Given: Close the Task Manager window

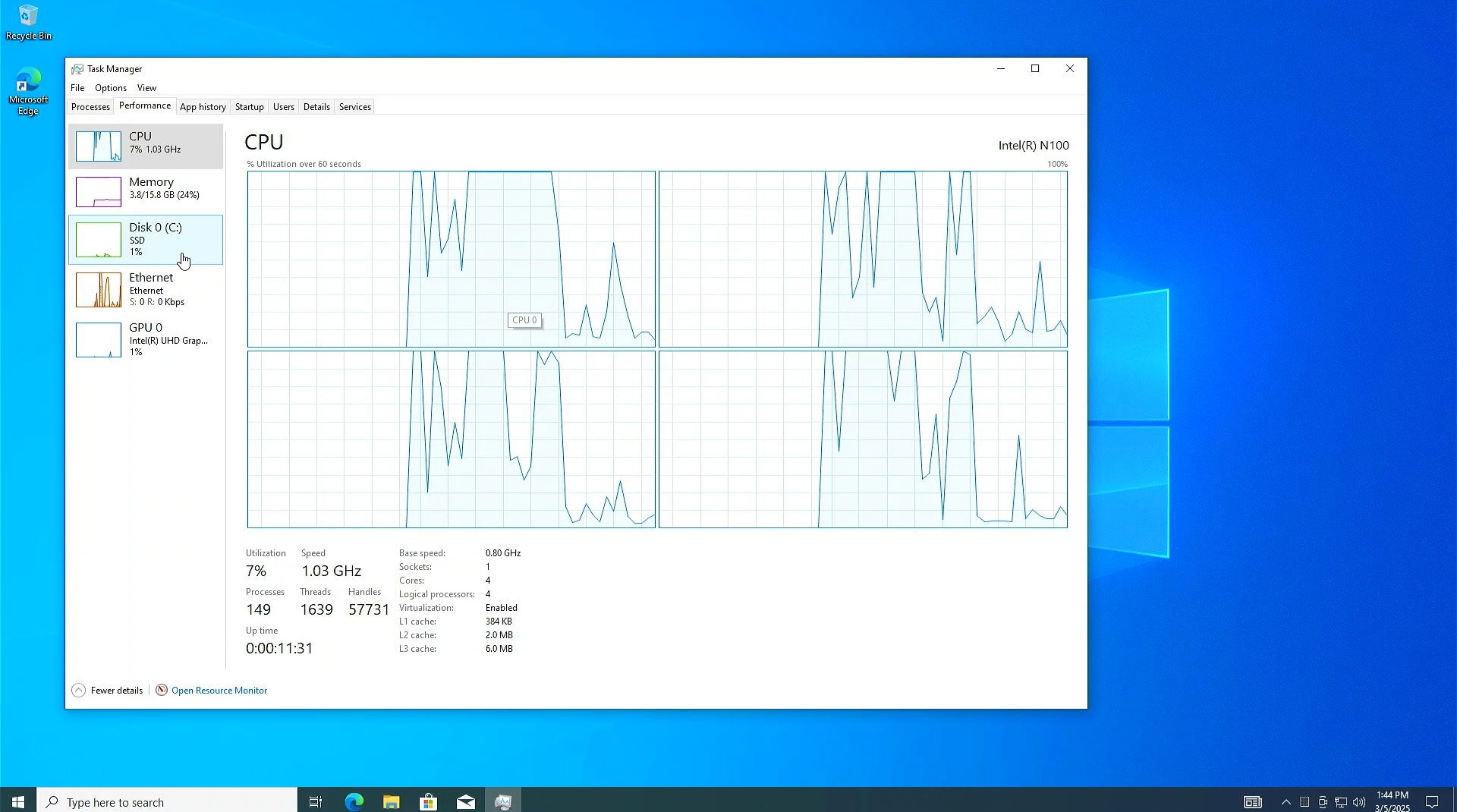Looking at the screenshot, I should coord(1070,69).
